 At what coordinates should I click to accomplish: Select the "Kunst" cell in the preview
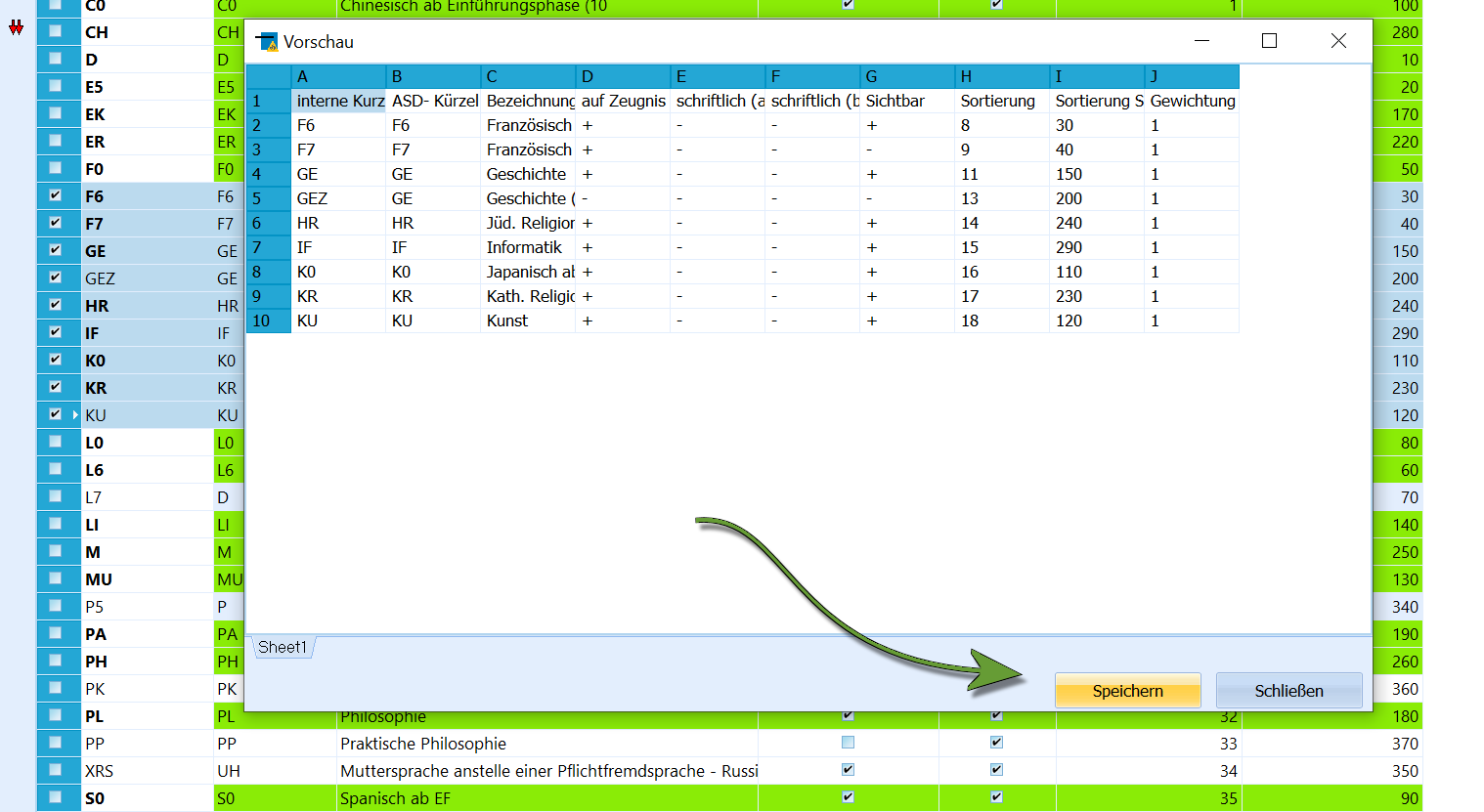[528, 321]
